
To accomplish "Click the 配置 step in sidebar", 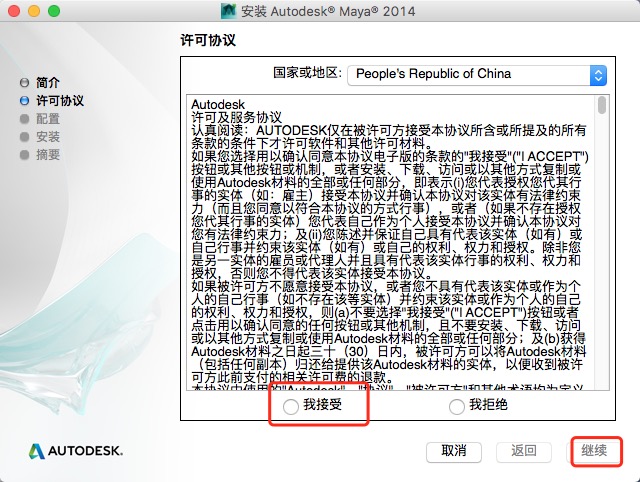I will [x=48, y=118].
